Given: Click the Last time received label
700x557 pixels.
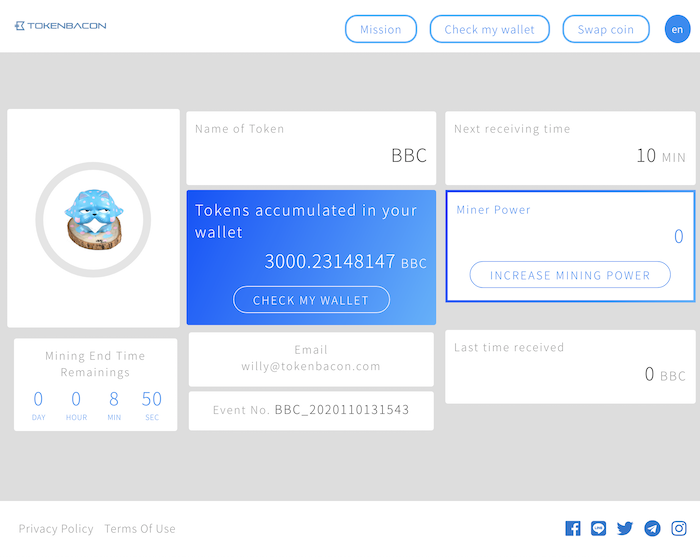Looking at the screenshot, I should click(509, 347).
